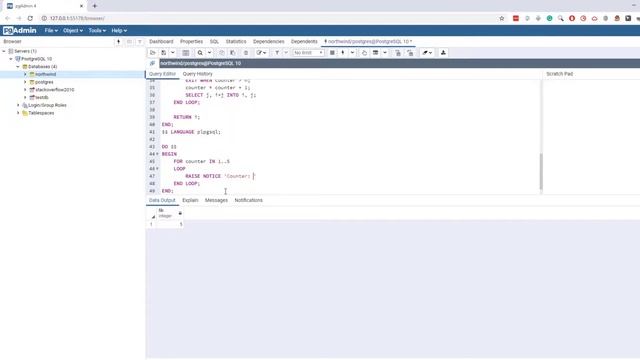This screenshot has width=640, height=360.
Task: Click the browser Query Tool lightning icon
Action: (x=118, y=42)
